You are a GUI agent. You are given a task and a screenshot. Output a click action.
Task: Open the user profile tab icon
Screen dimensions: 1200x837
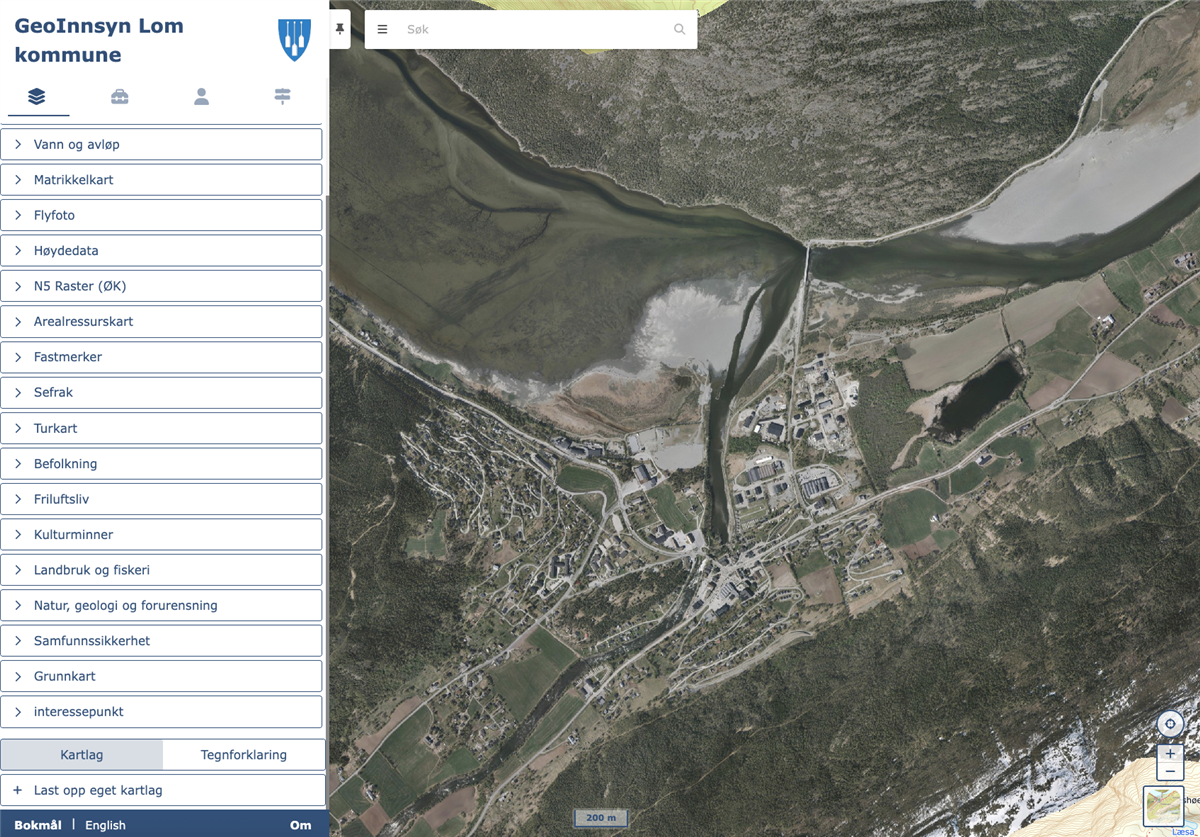[x=201, y=96]
